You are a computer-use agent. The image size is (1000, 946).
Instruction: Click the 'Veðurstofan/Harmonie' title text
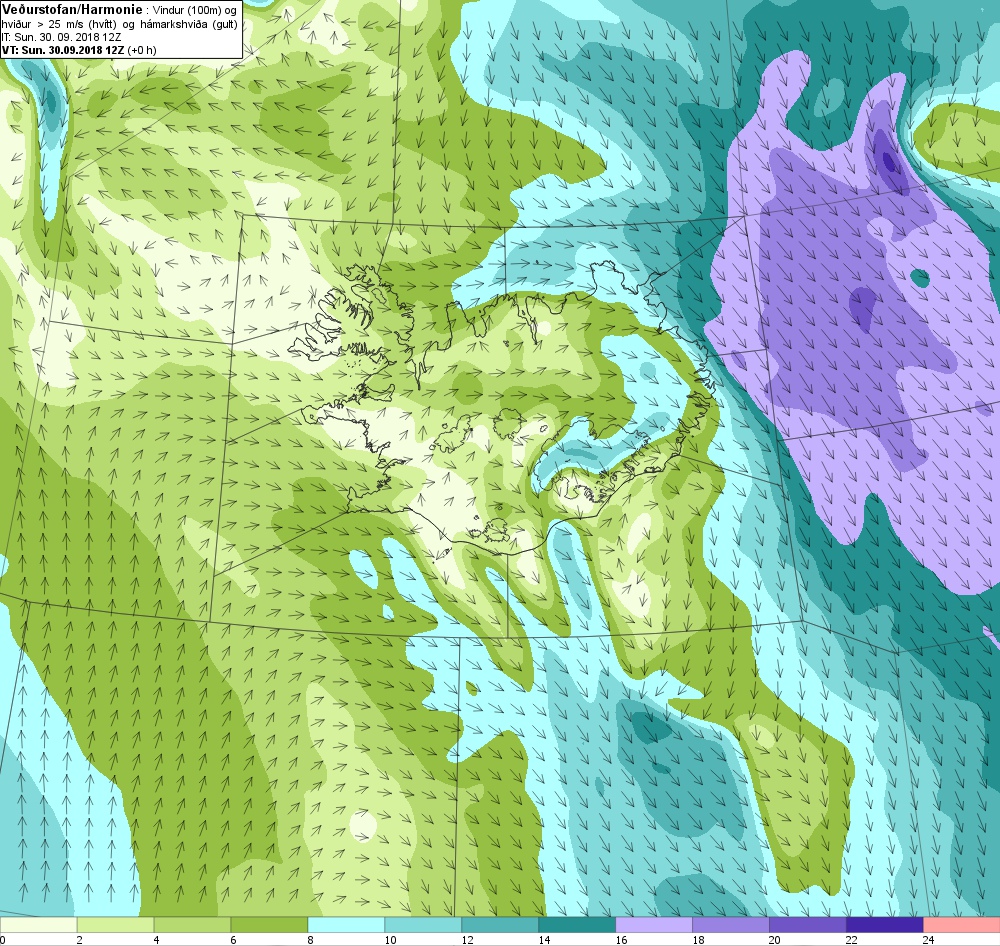click(x=71, y=10)
